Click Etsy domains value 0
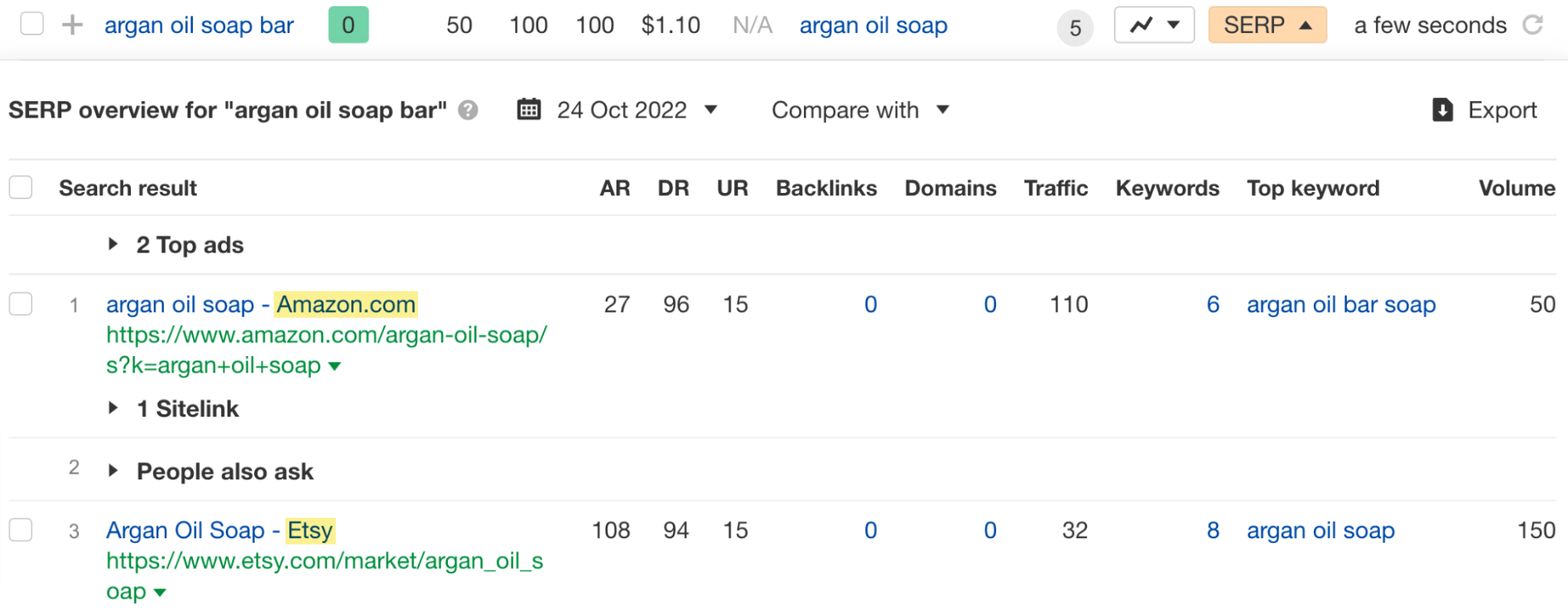The width and height of the screenshot is (1568, 615). [990, 530]
